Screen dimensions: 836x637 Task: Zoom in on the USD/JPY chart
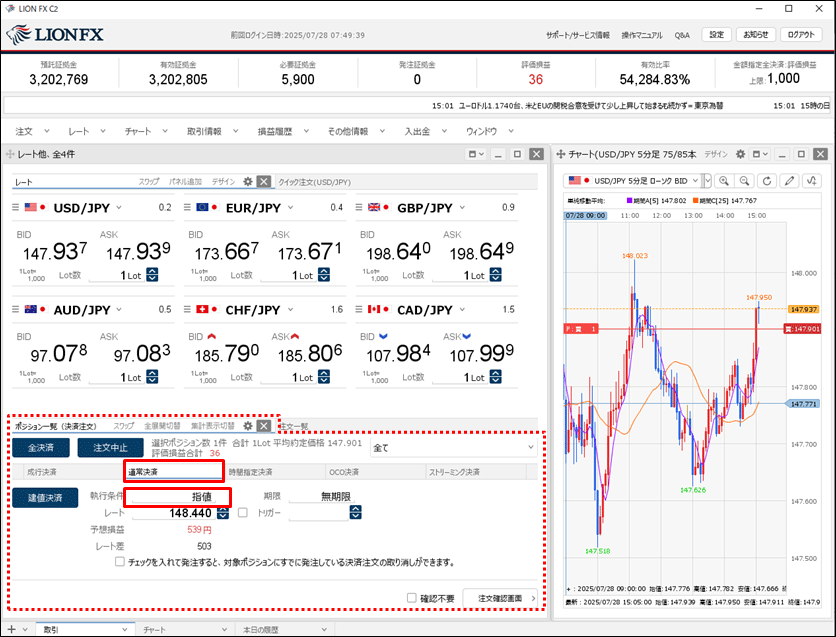coord(723,181)
